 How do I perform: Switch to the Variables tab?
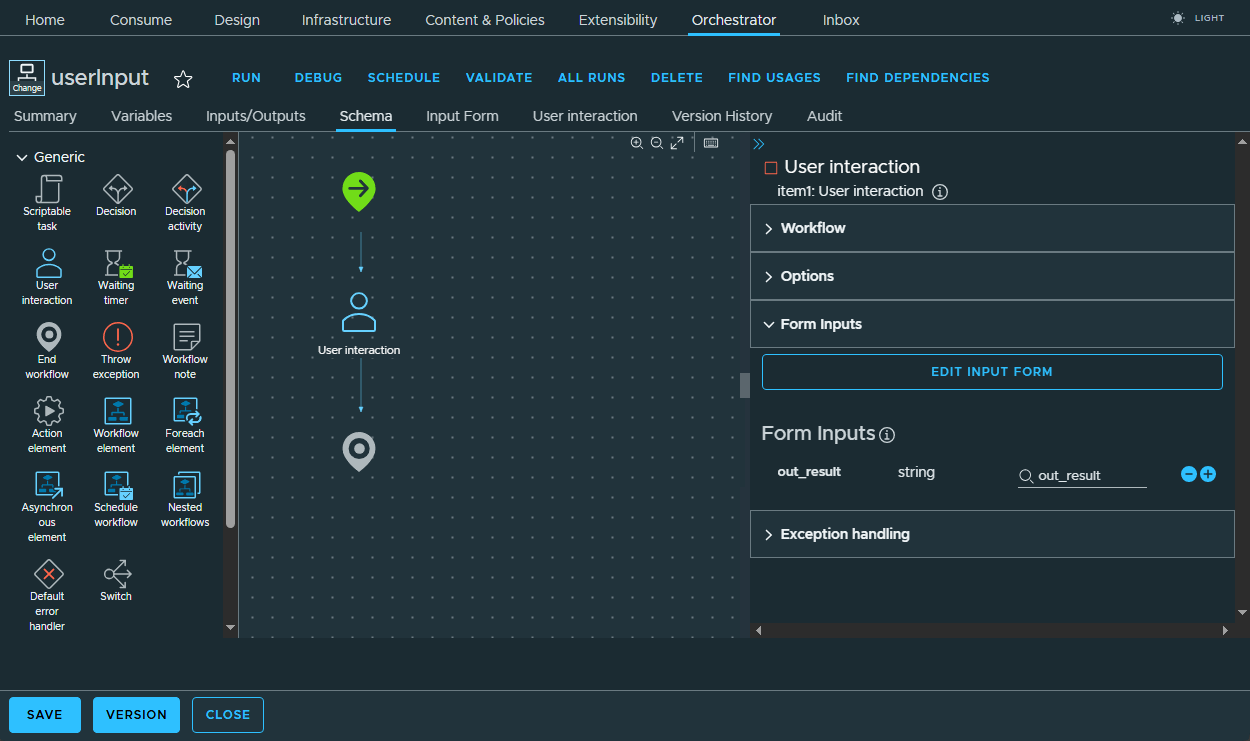point(141,116)
